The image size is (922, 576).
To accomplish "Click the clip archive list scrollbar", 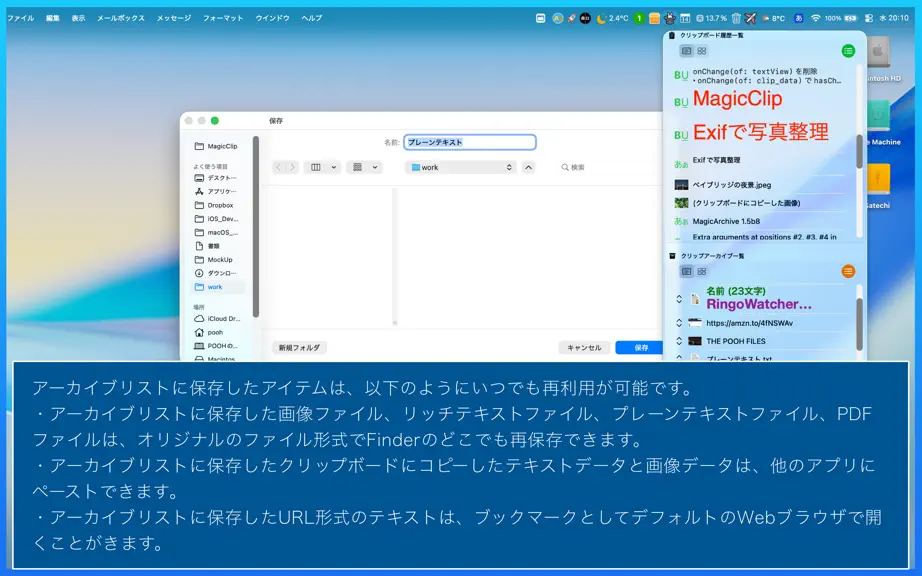I will [859, 324].
